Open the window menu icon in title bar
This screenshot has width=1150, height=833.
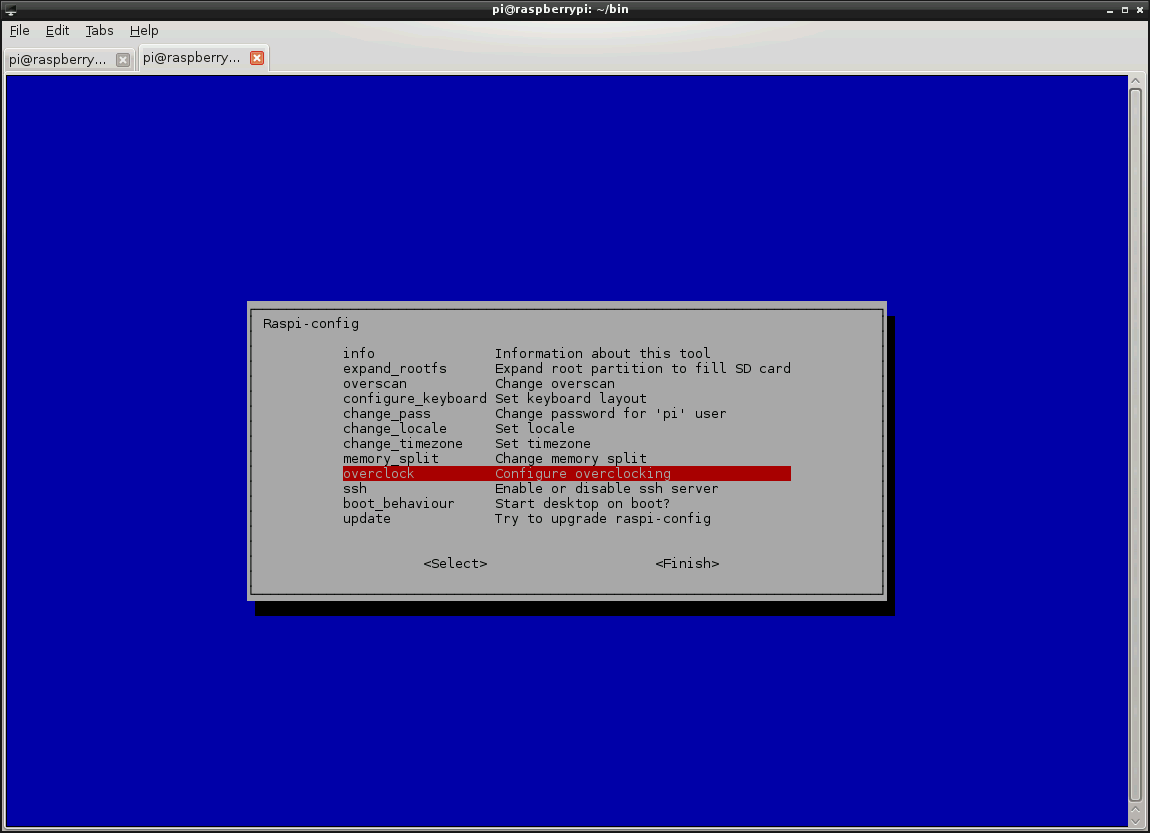pyautogui.click(x=10, y=9)
